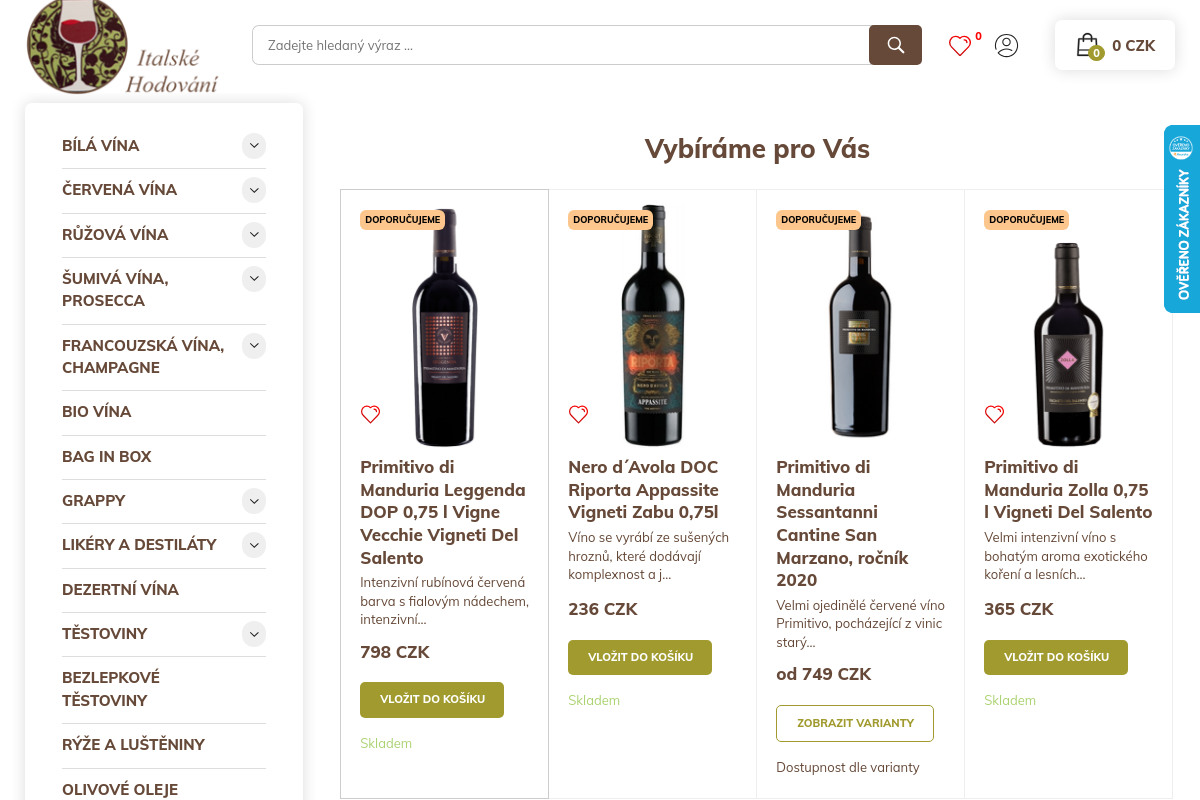Image resolution: width=1200 pixels, height=800 pixels.
Task: Click the search text field
Action: click(x=560, y=45)
